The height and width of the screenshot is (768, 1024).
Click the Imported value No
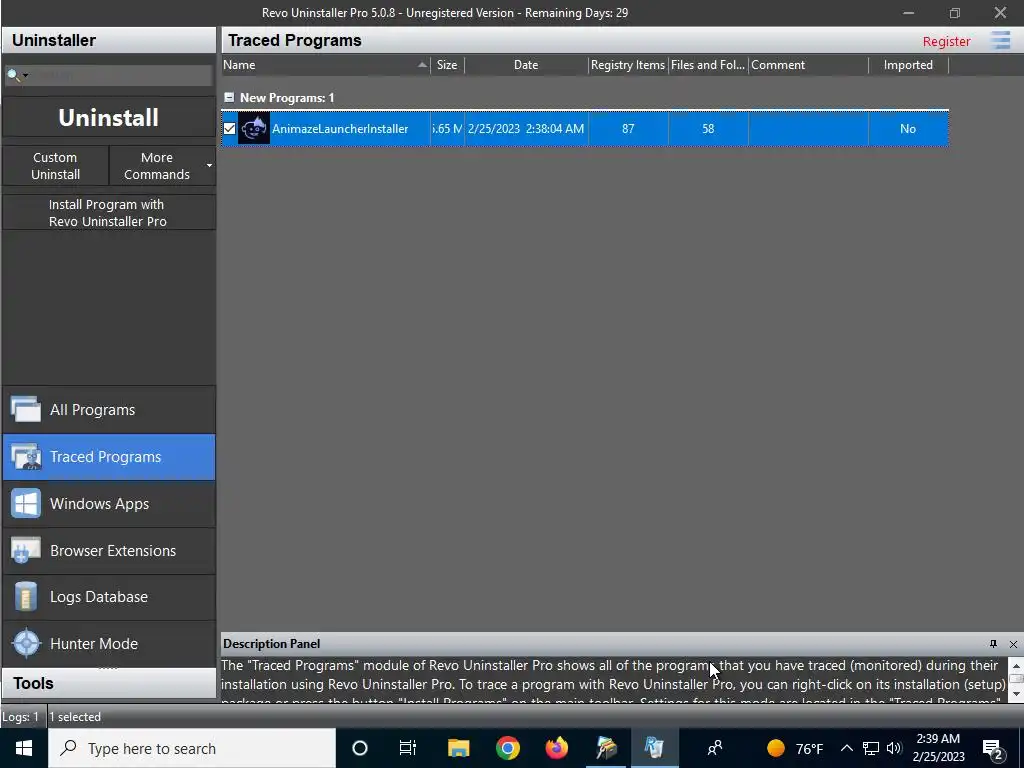[908, 129]
